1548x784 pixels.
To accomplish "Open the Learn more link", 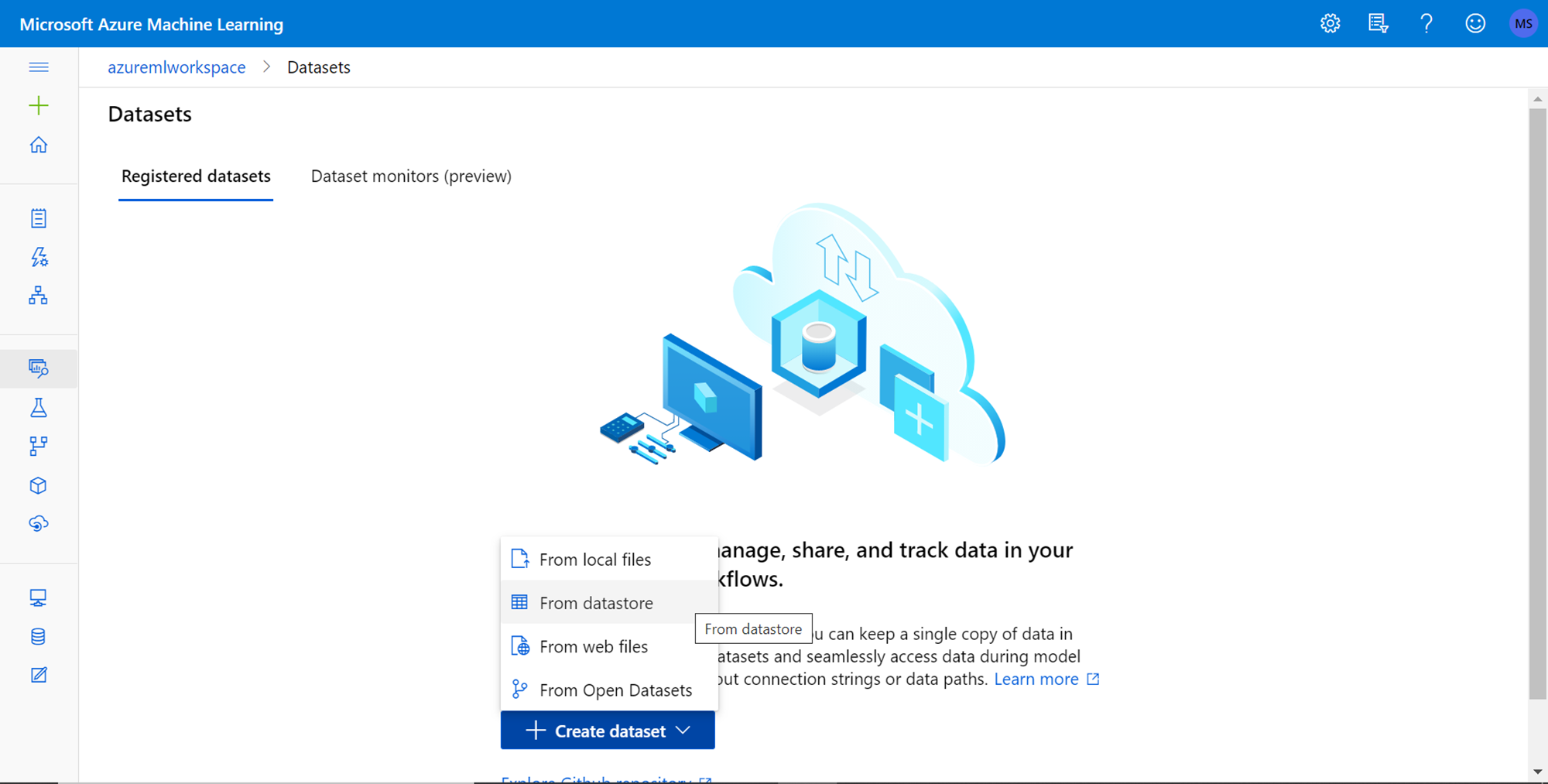I will coord(1036,679).
